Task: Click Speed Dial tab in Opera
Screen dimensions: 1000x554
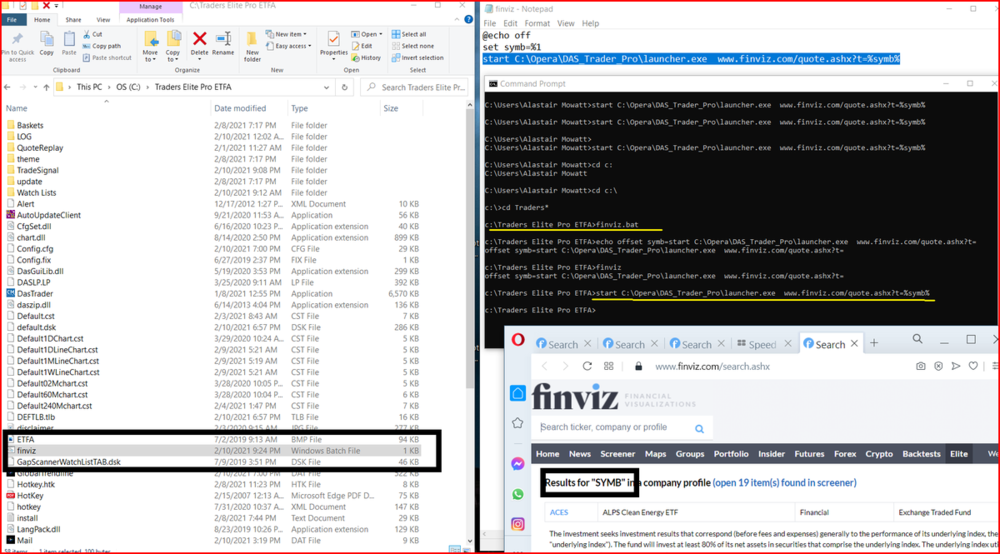Action: pyautogui.click(x=763, y=344)
